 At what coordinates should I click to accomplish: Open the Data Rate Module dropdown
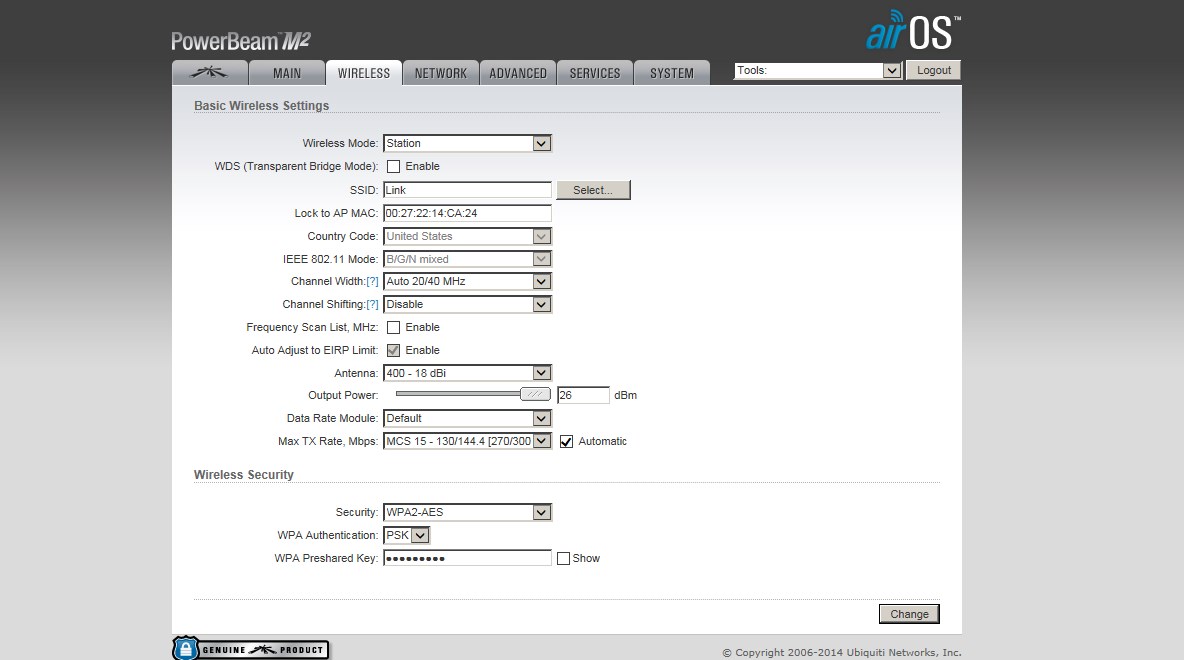coord(467,418)
